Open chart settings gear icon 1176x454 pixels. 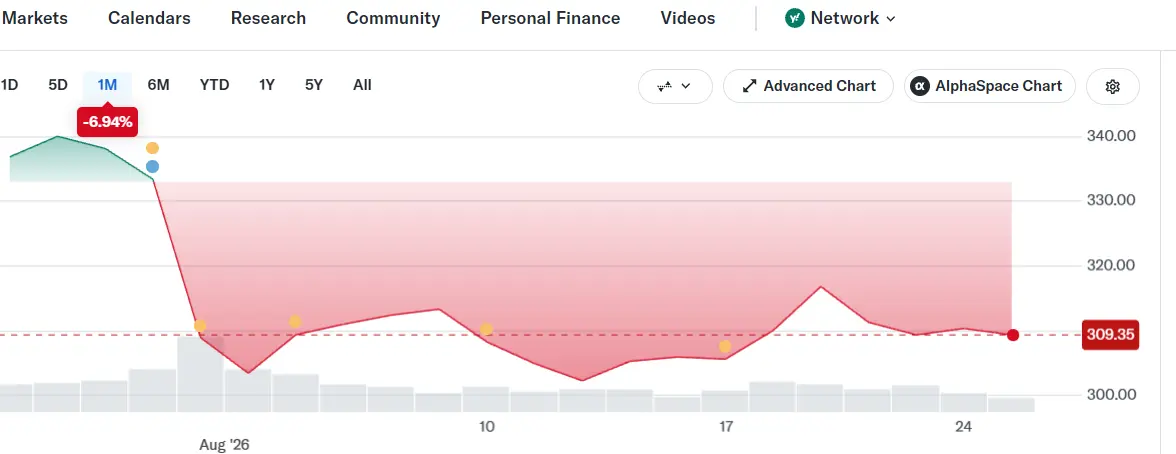(1112, 86)
